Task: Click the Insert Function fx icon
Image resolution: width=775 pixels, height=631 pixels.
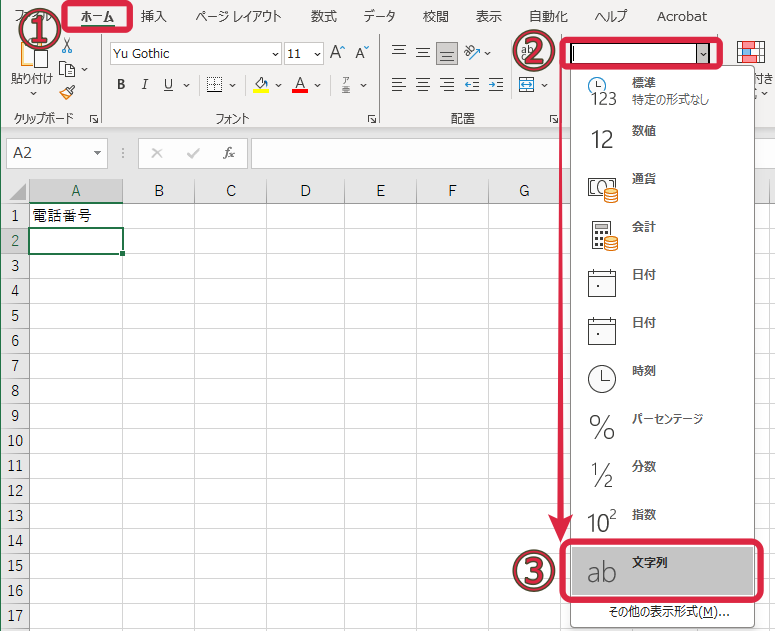Action: point(229,153)
